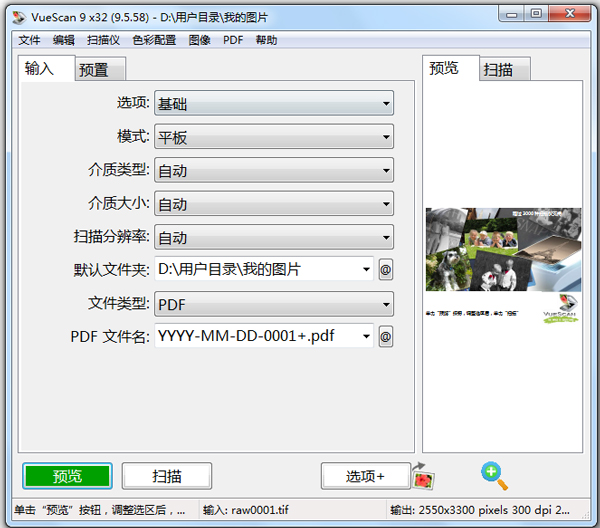Maximize the VueScan window
This screenshot has height=528, width=600.
pos(536,14)
